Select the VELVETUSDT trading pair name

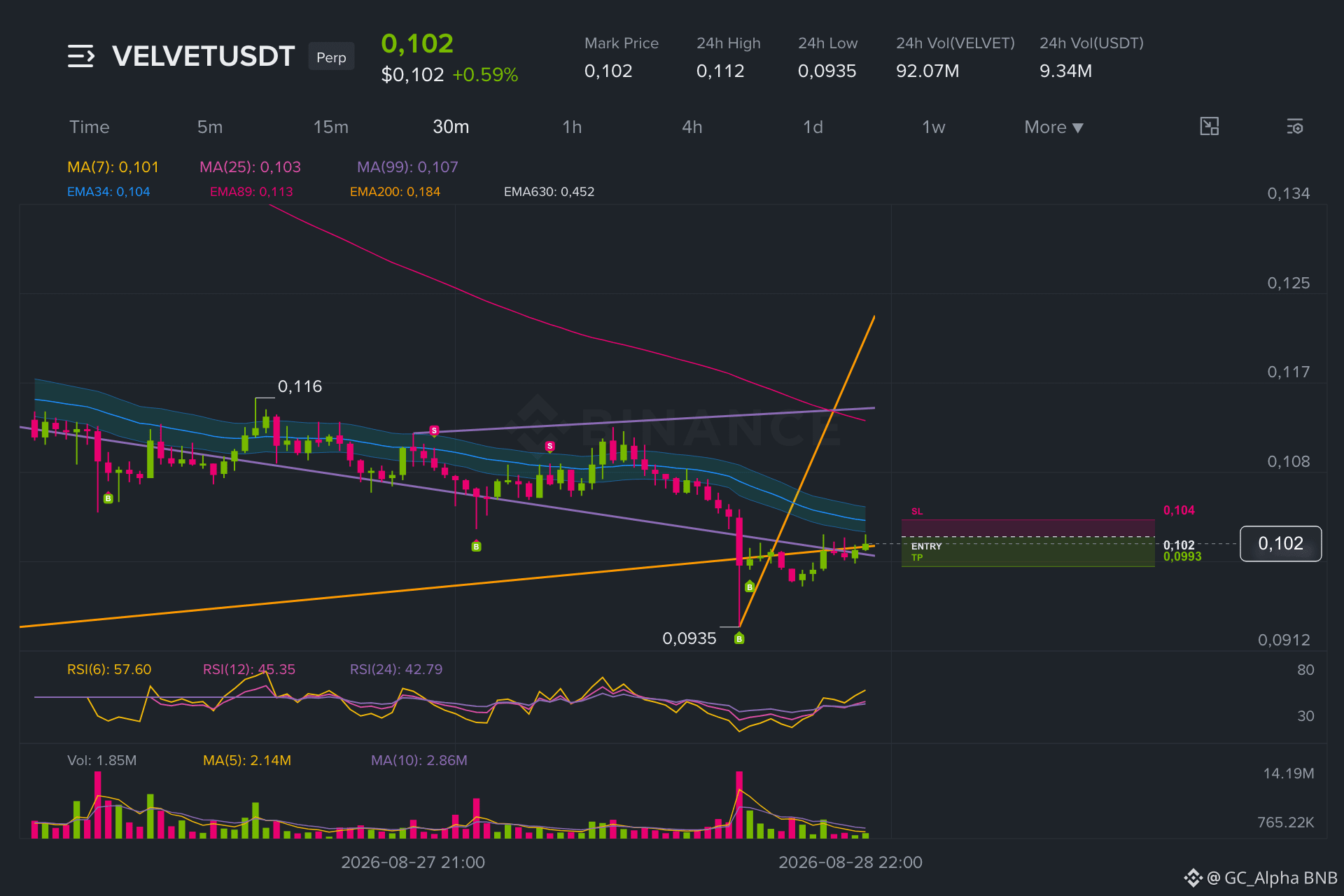203,56
